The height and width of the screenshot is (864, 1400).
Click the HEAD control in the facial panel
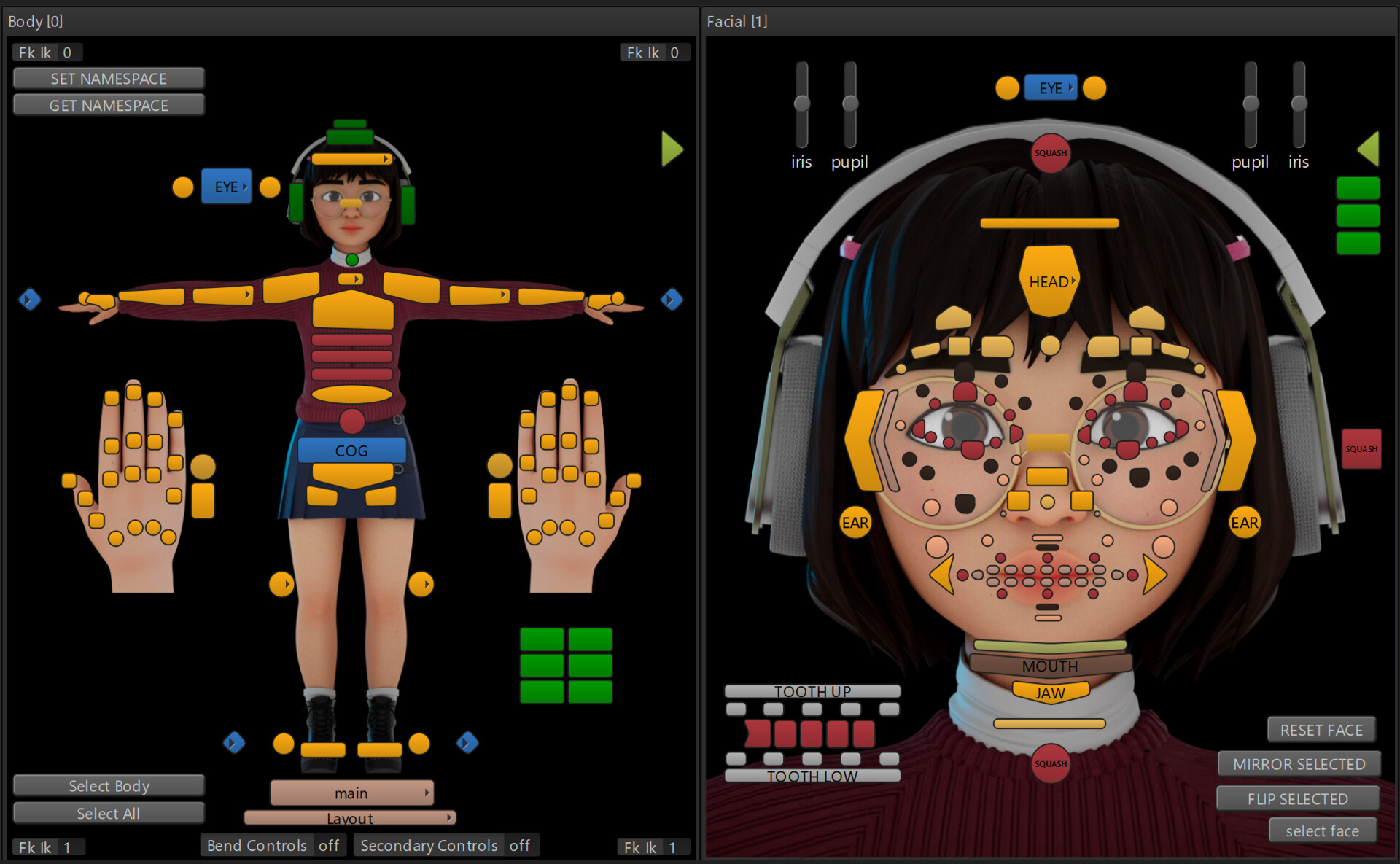click(1049, 281)
